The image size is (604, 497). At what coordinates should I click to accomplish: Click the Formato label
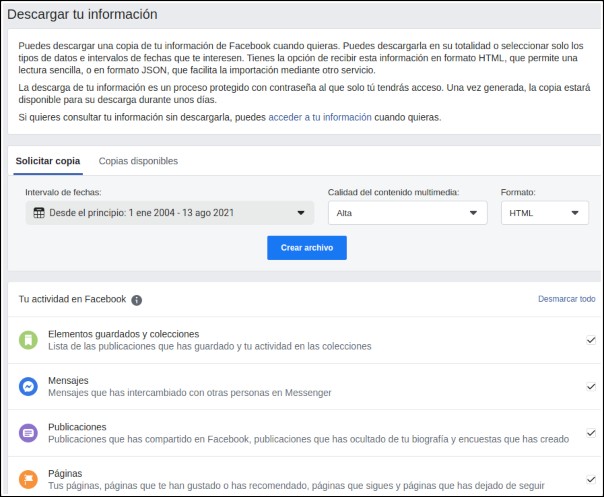click(x=518, y=192)
